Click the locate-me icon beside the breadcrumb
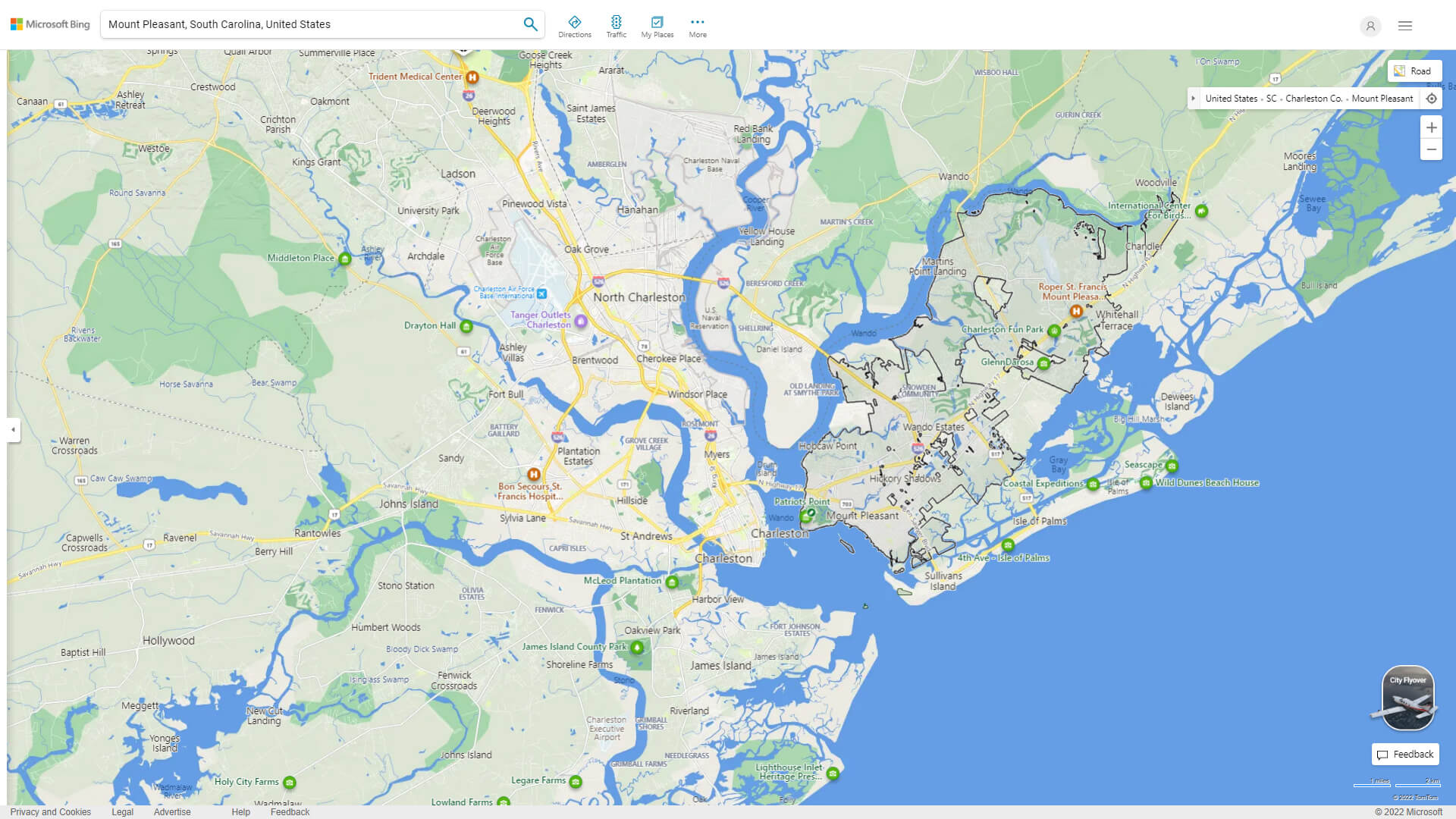 [x=1432, y=99]
